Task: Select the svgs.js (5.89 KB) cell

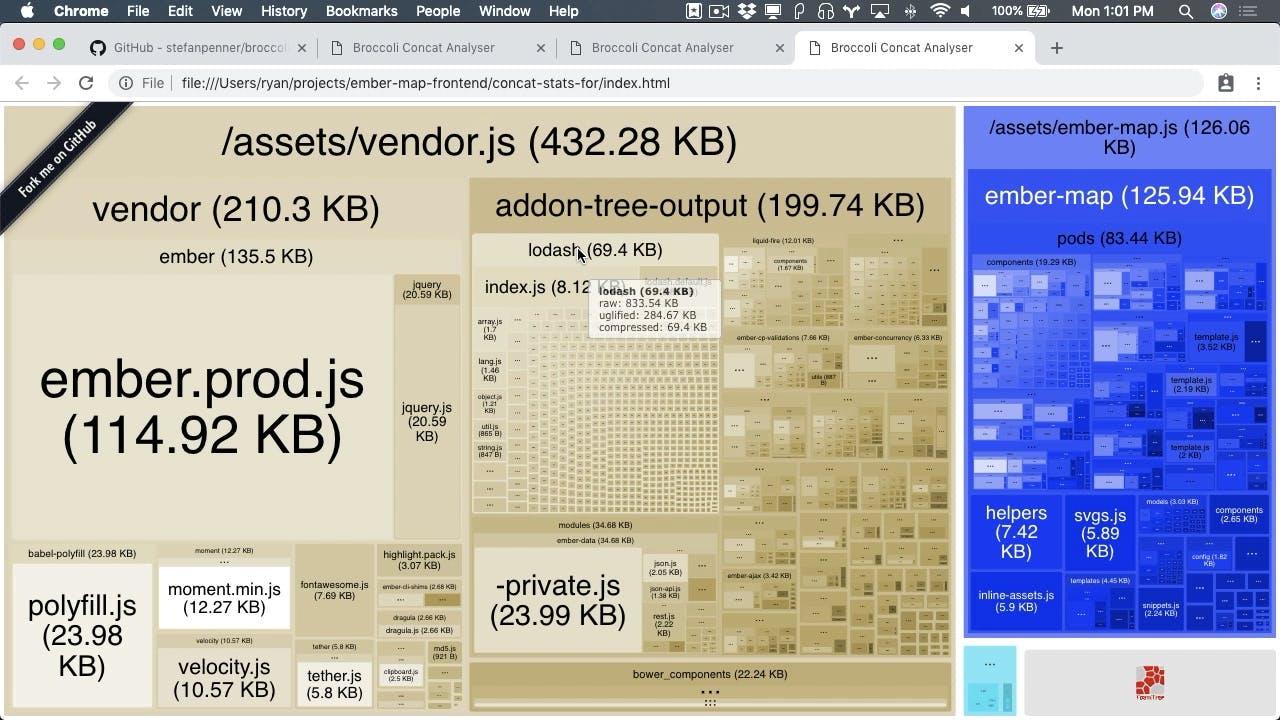Action: [x=1100, y=533]
